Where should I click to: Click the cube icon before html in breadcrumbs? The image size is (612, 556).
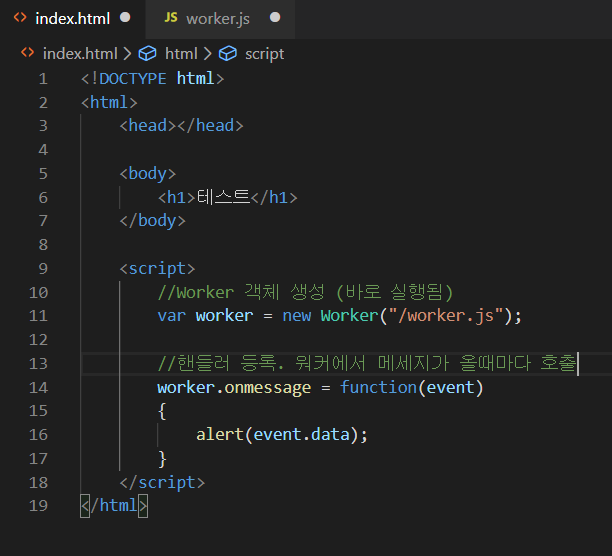pyautogui.click(x=148, y=54)
